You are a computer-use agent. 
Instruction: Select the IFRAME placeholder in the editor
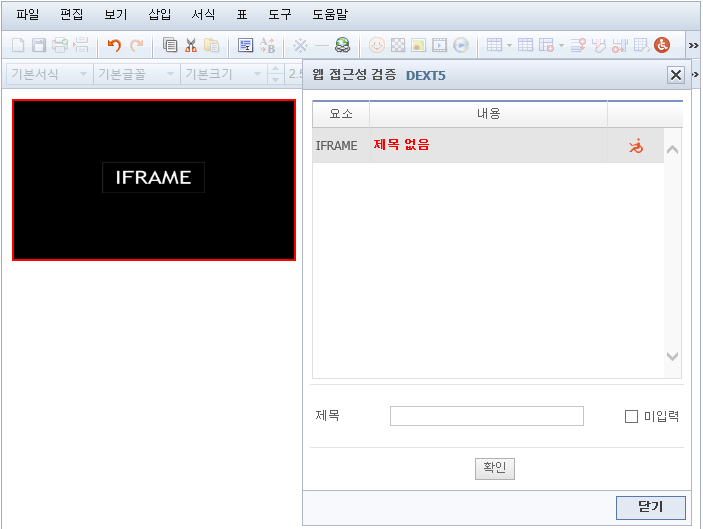(154, 180)
